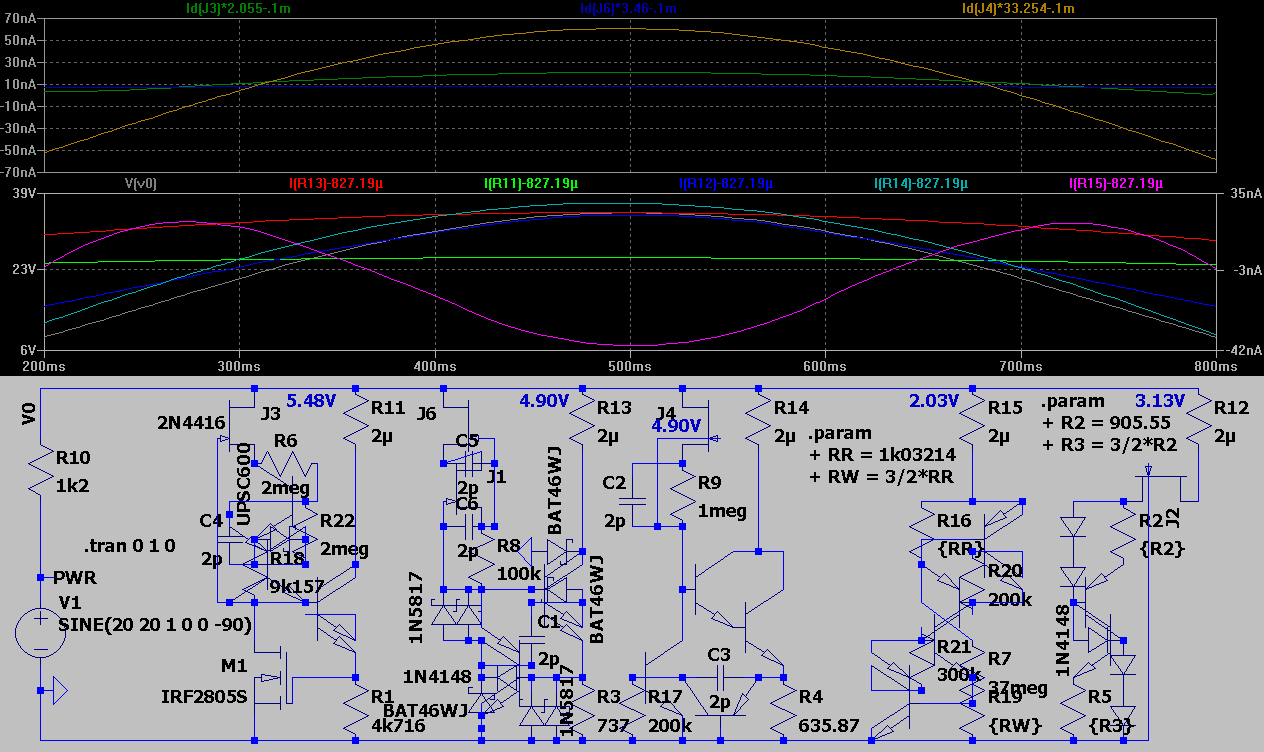Click R4's 635.87 value text
This screenshot has width=1264, height=752.
(x=828, y=726)
